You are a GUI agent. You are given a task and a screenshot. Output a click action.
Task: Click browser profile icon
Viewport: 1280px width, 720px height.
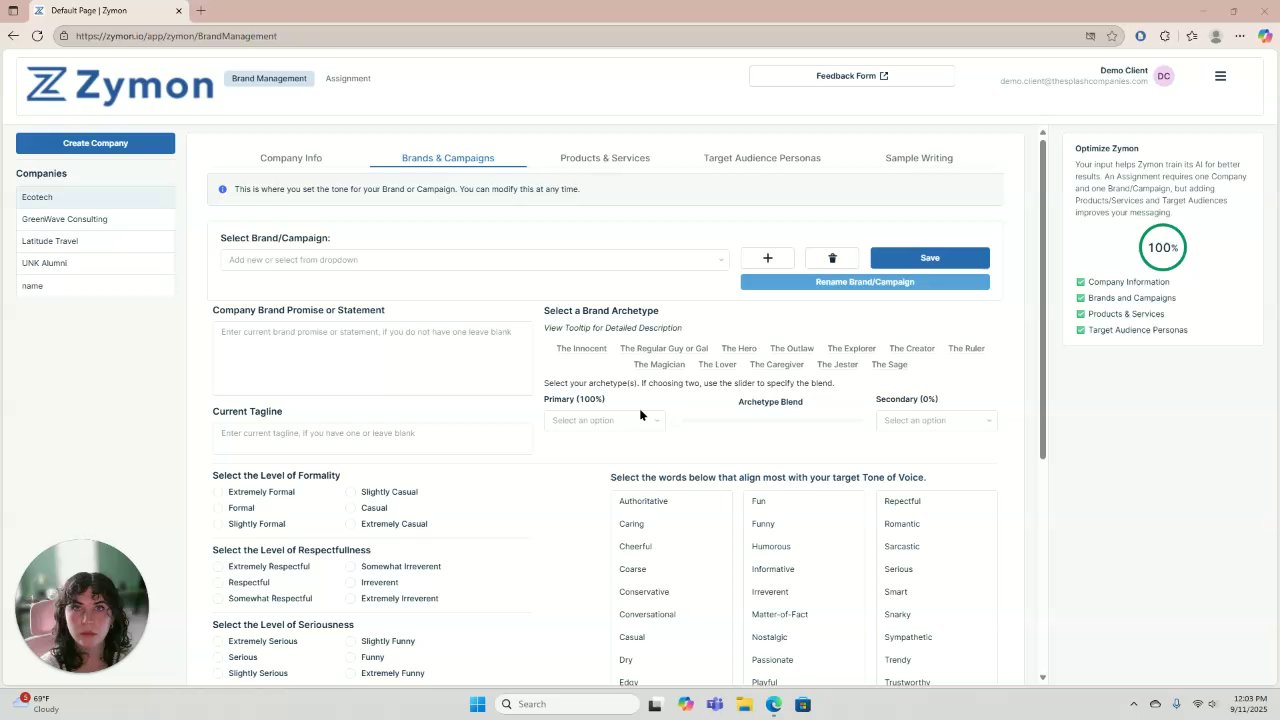1216,36
